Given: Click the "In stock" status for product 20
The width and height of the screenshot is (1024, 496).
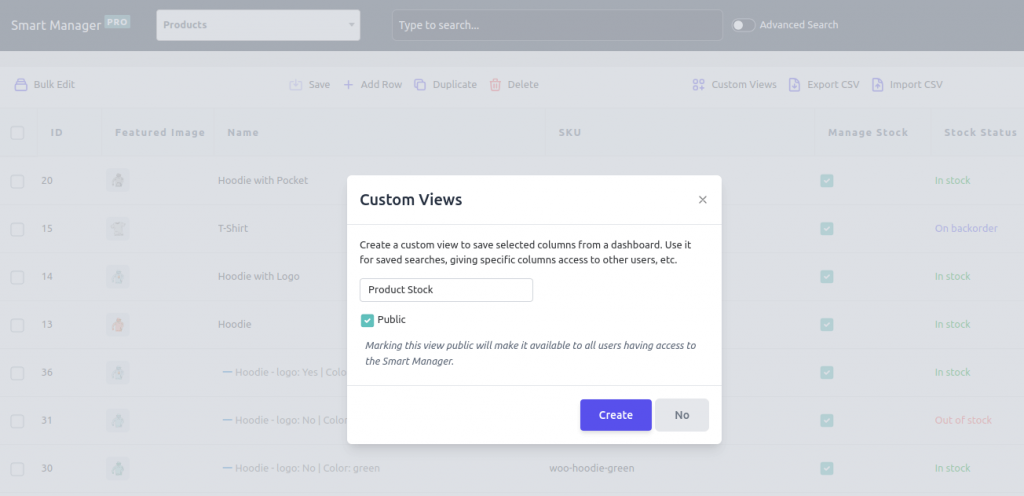Looking at the screenshot, I should (x=953, y=180).
